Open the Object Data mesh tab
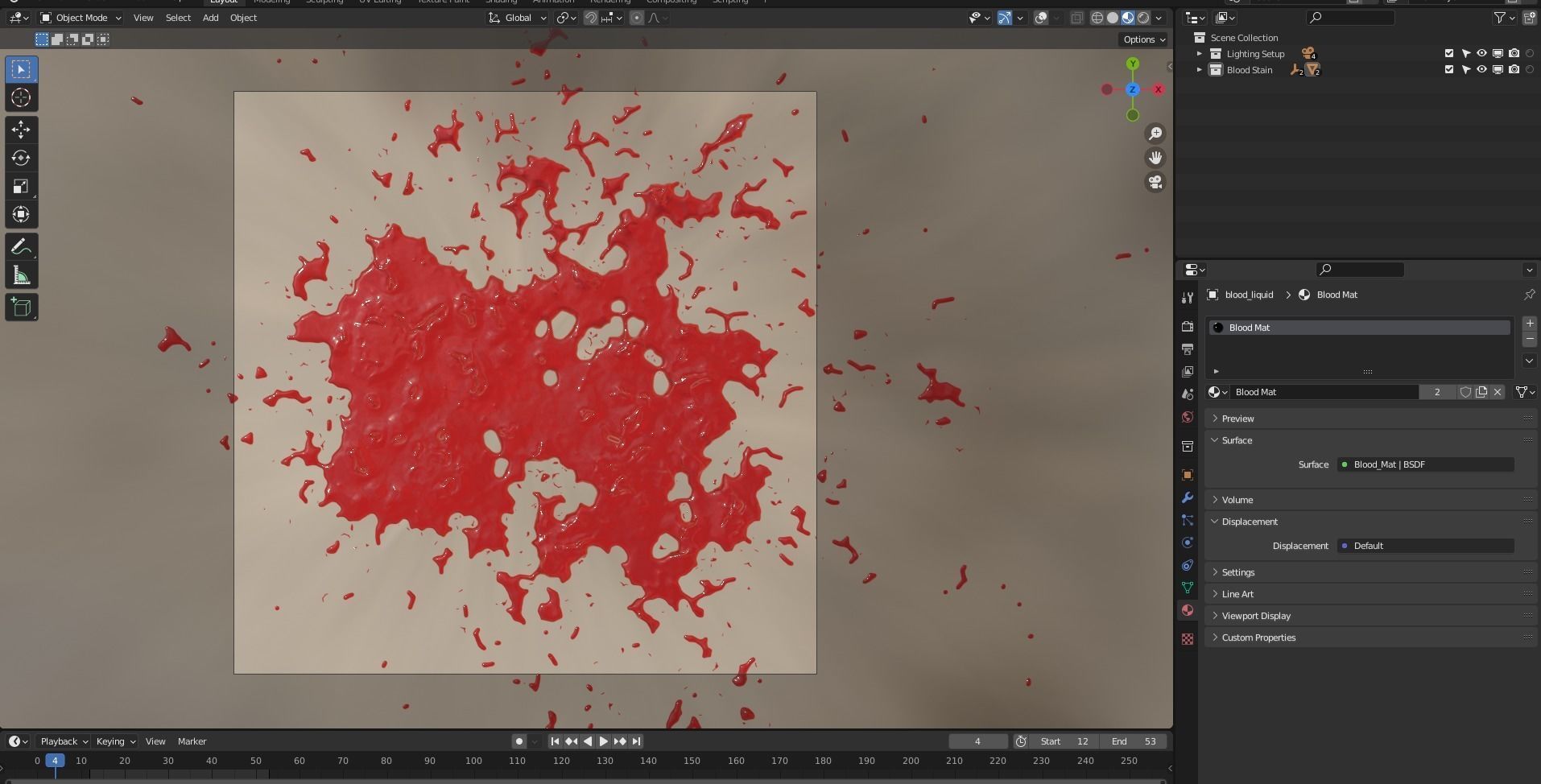This screenshot has height=784, width=1541. click(1187, 588)
